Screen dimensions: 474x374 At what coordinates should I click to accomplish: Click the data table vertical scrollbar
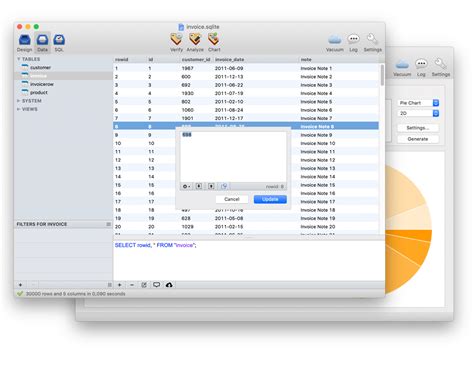pos(382,75)
